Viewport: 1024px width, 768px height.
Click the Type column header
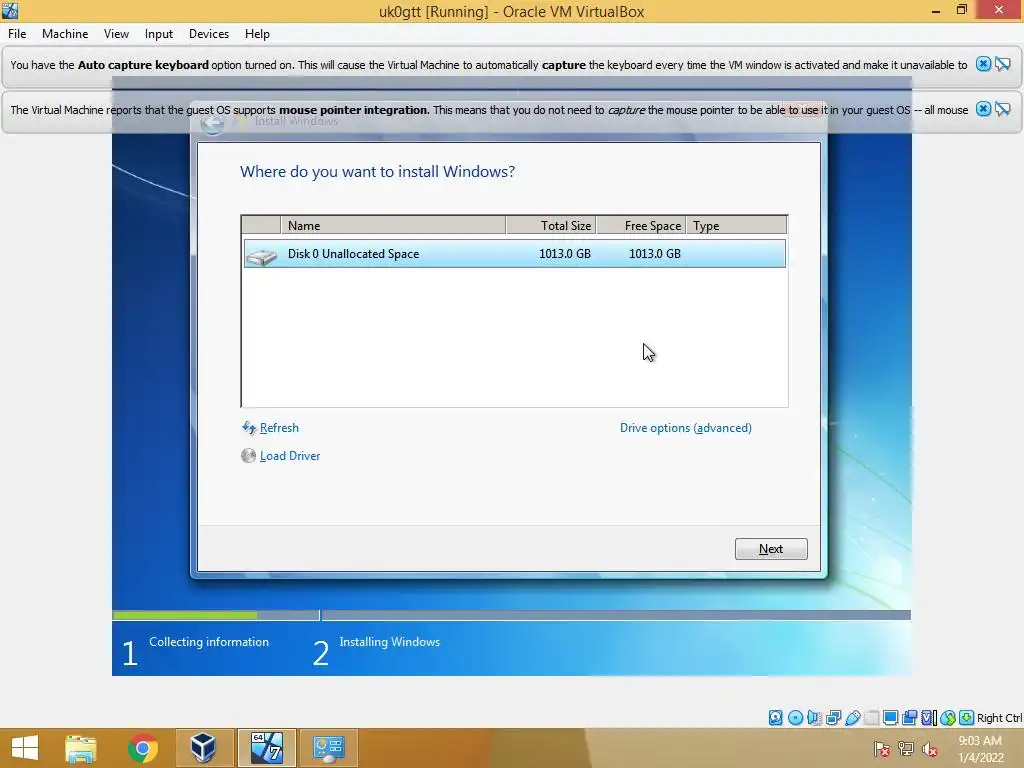[737, 225]
